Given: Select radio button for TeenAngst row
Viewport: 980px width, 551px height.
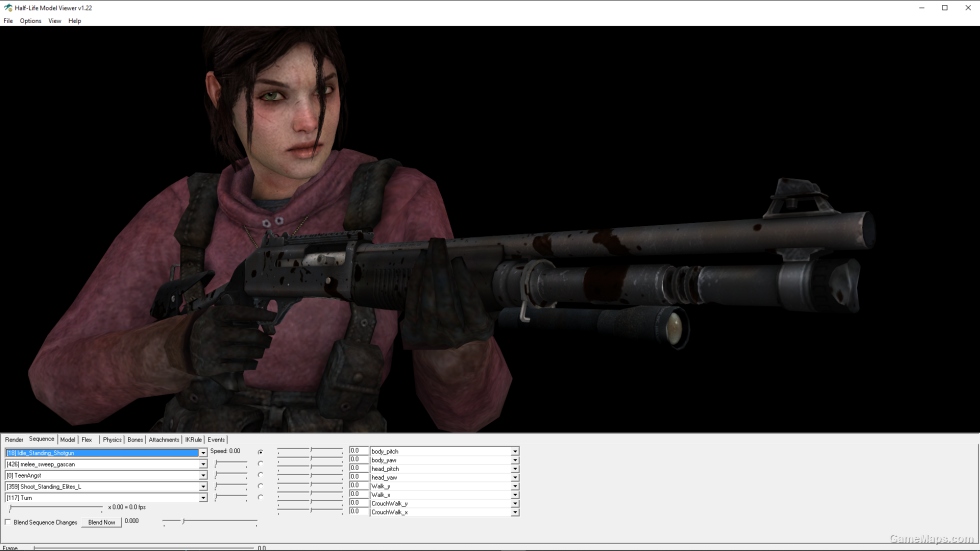Looking at the screenshot, I should point(261,475).
